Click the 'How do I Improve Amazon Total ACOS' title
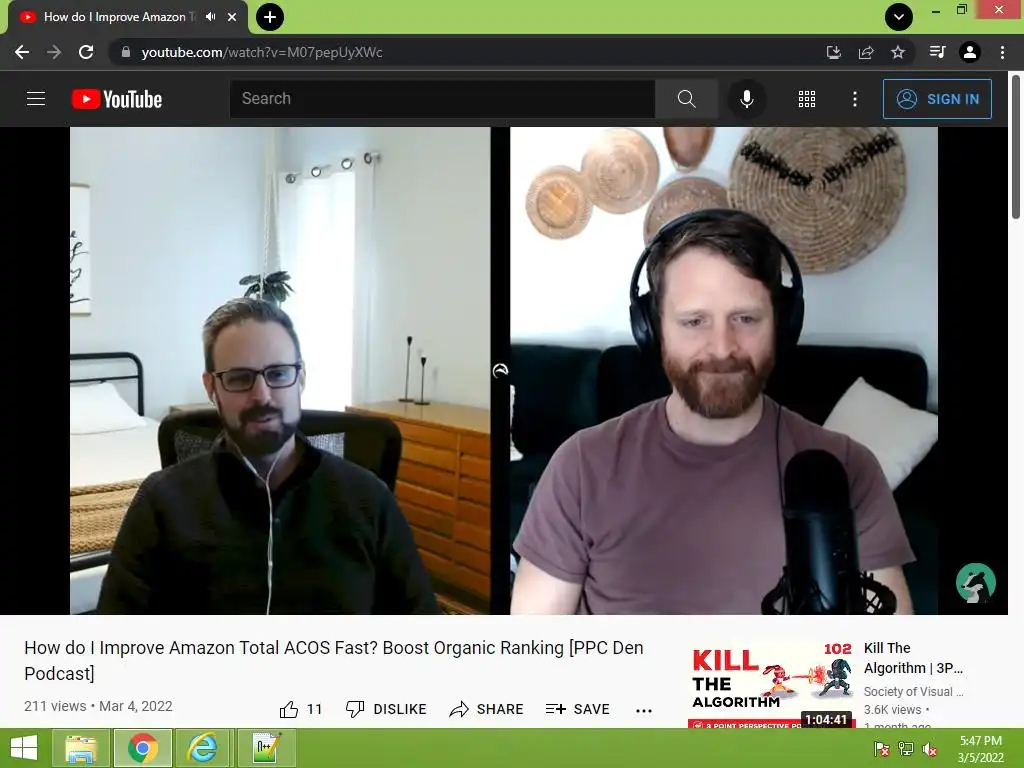The image size is (1024, 768). tap(334, 660)
